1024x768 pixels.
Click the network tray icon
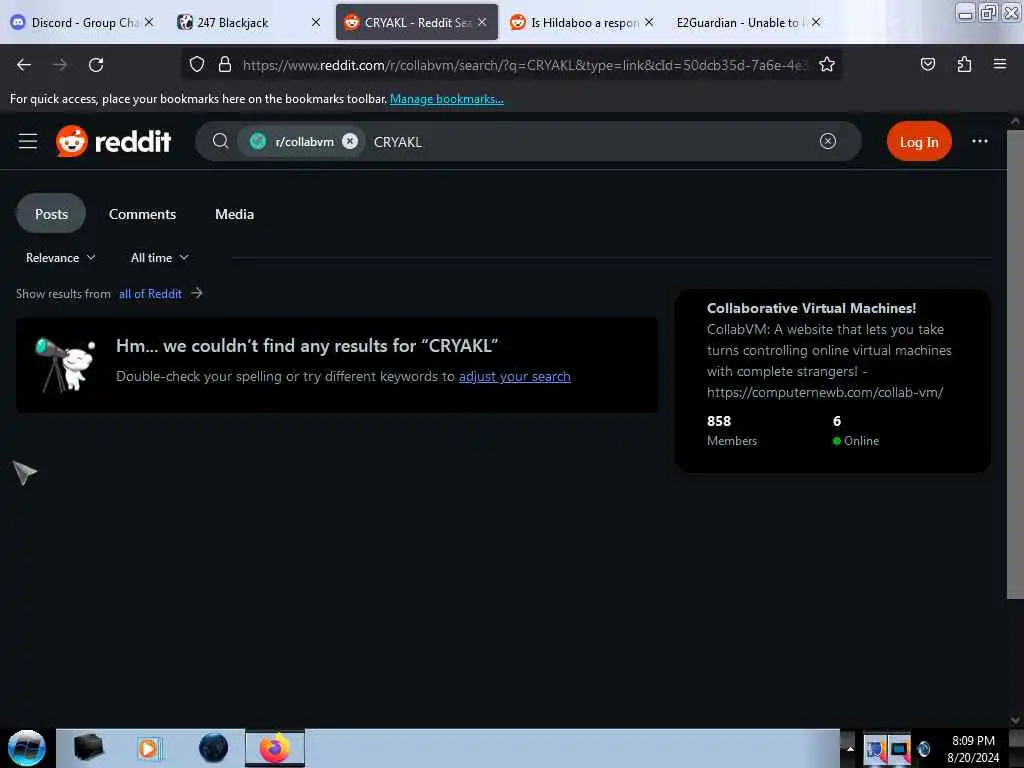point(875,749)
